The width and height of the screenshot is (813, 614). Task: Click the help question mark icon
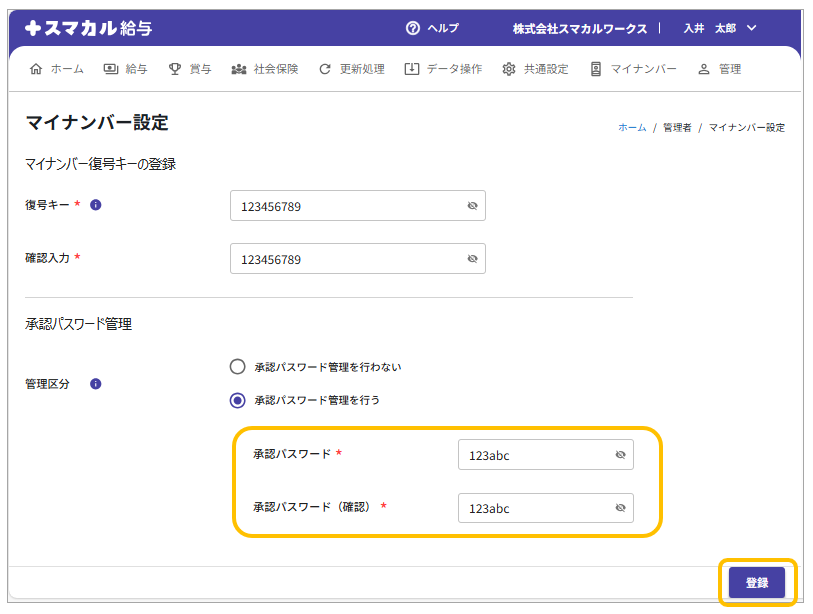pyautogui.click(x=413, y=28)
